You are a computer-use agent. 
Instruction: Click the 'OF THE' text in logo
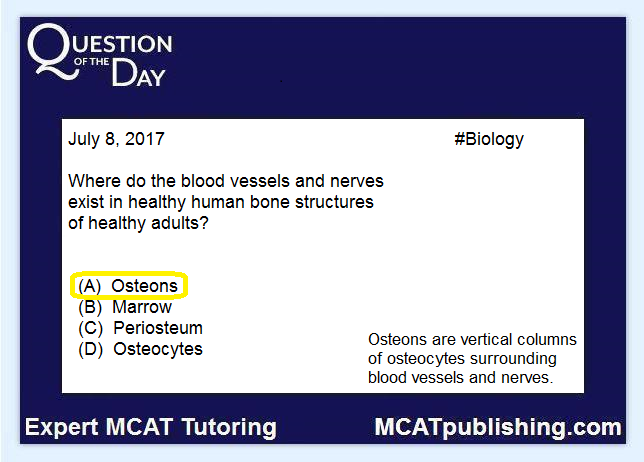[x=92, y=62]
